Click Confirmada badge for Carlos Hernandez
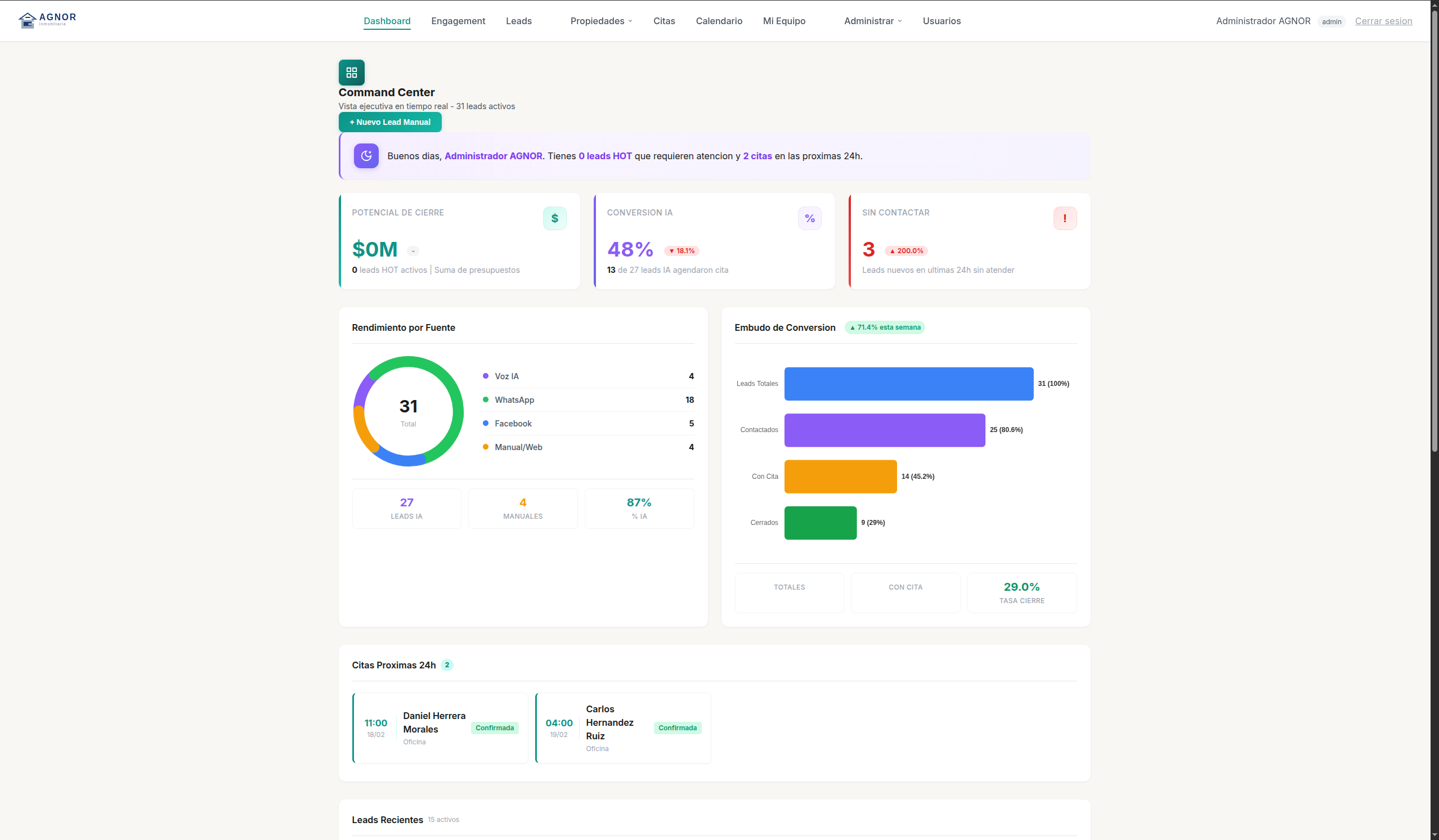Screen dimensions: 1439x840 (677, 728)
